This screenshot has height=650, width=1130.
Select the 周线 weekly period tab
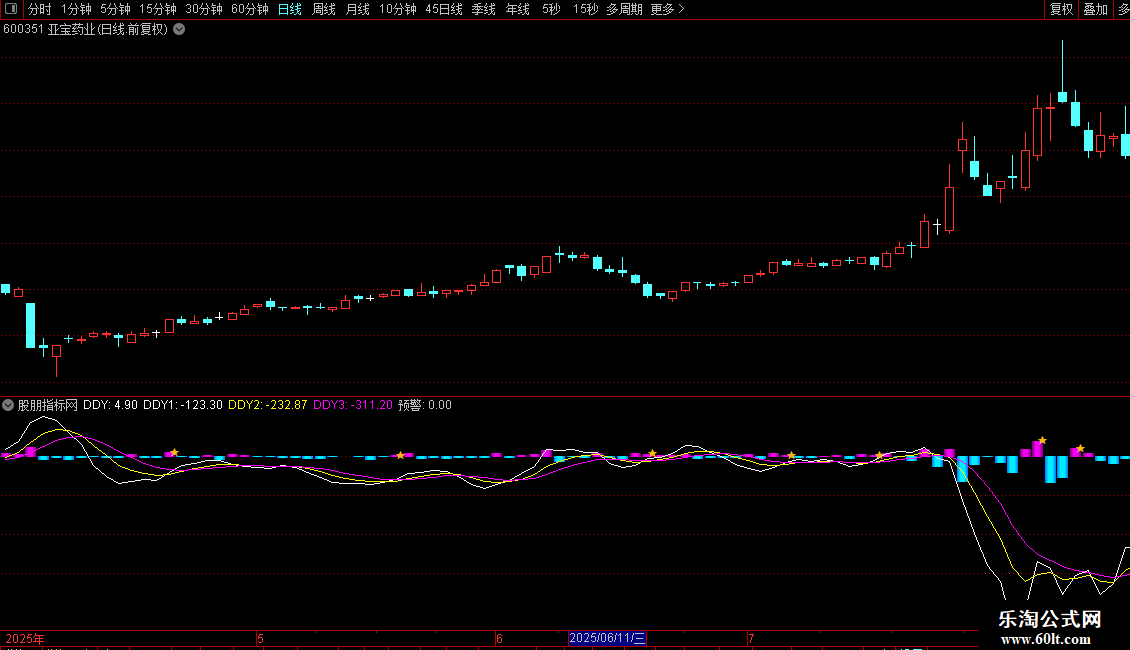(324, 9)
